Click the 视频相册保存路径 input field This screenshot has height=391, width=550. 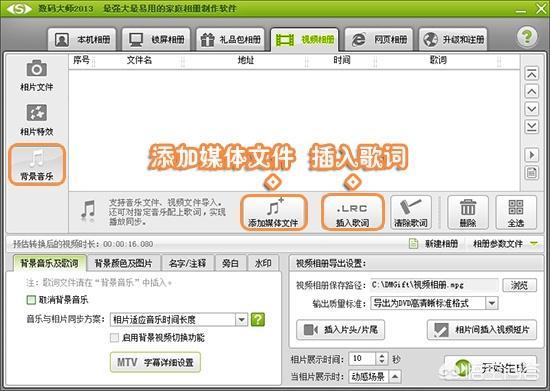434,285
